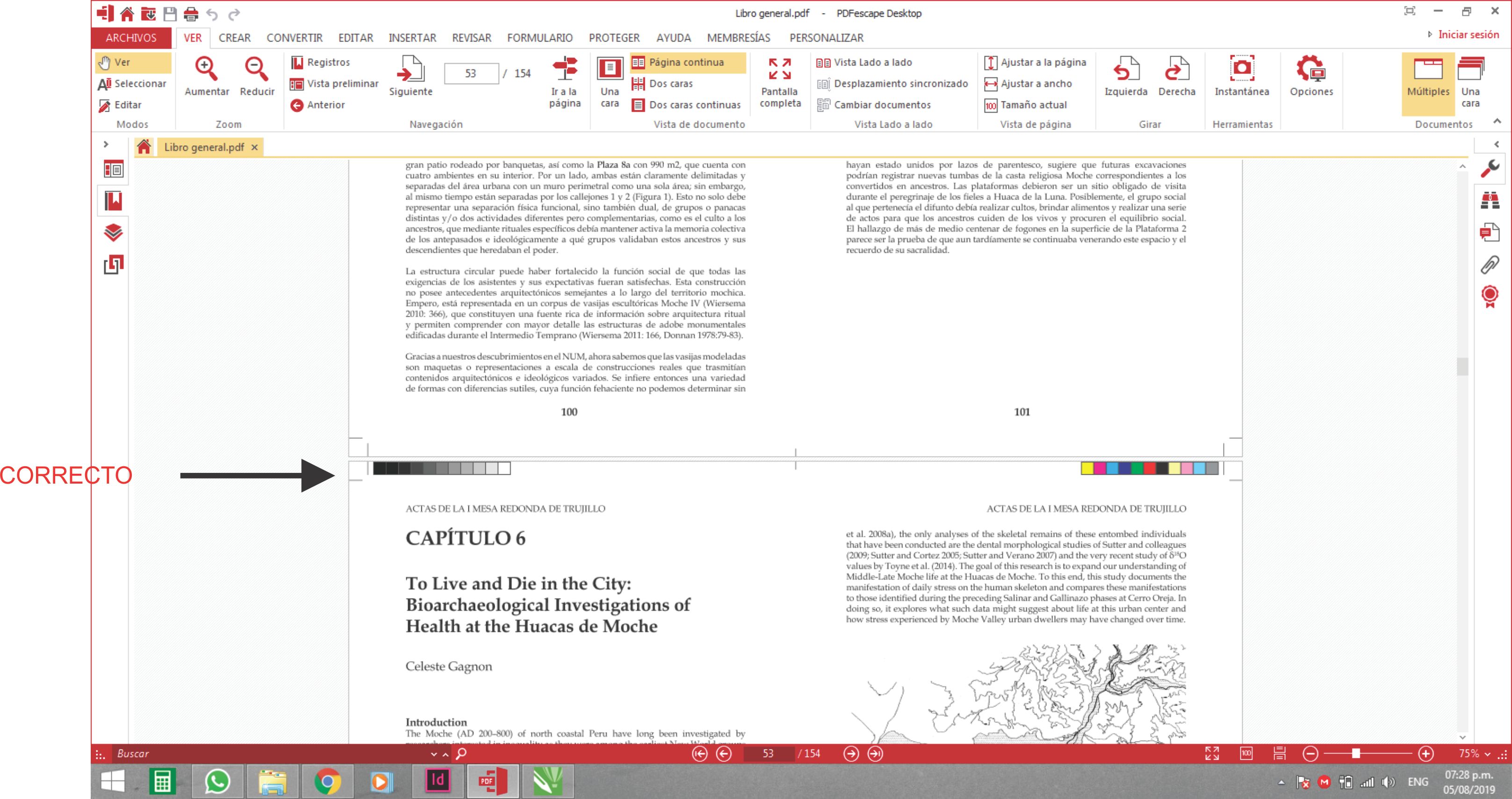Select Dos caras view
The height and width of the screenshot is (799, 1512).
[x=662, y=84]
